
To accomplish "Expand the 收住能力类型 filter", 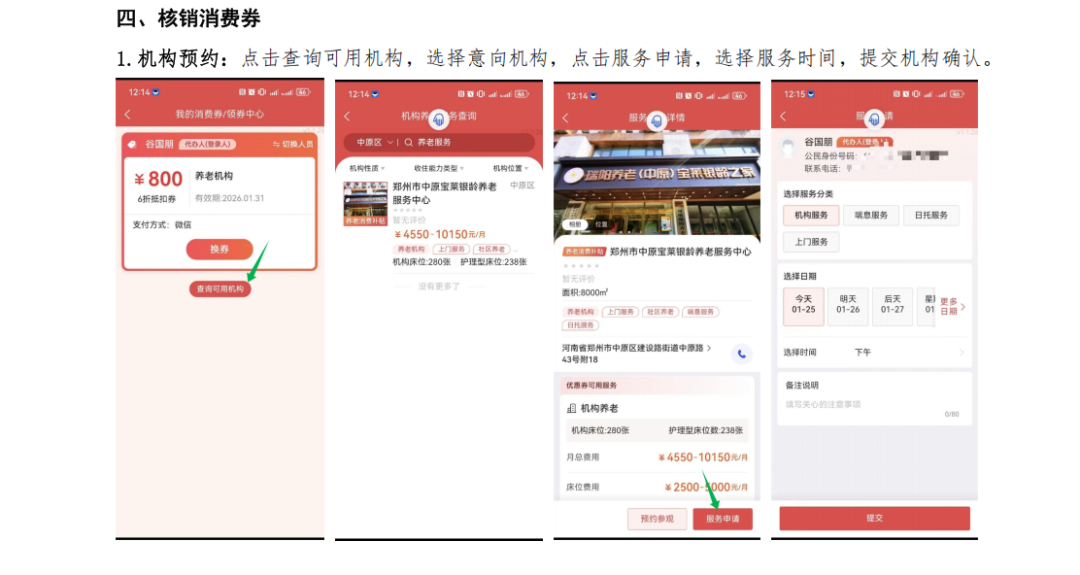I will 439,168.
